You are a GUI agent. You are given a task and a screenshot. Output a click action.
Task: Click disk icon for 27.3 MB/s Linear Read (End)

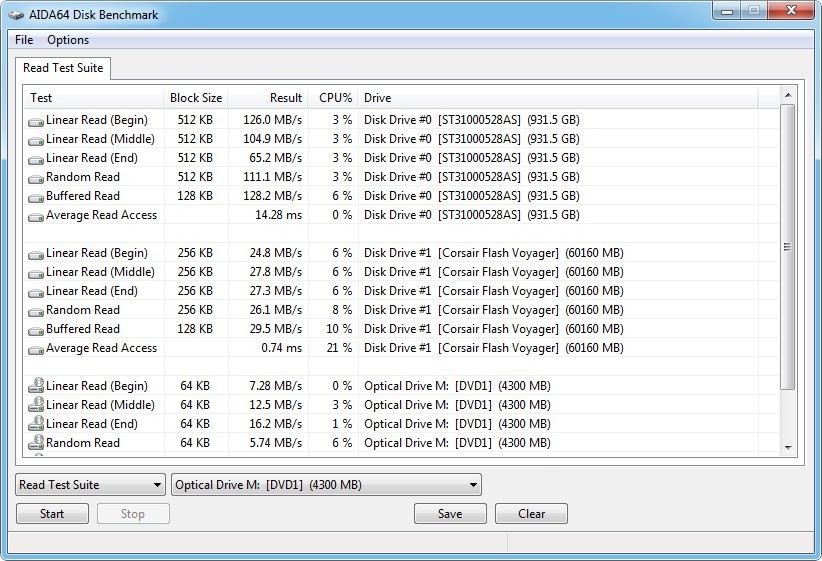point(36,293)
